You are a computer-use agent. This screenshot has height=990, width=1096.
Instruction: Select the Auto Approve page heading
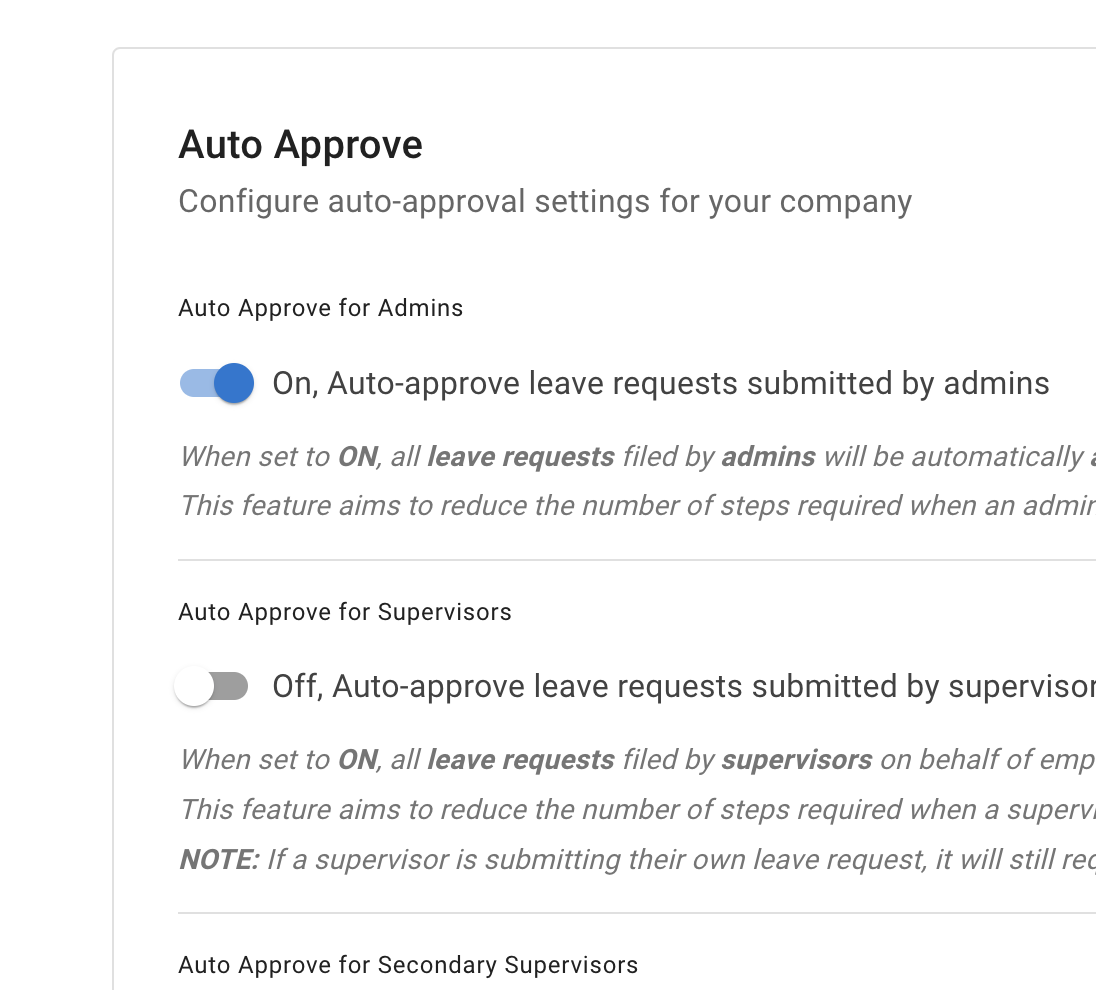pyautogui.click(x=300, y=144)
